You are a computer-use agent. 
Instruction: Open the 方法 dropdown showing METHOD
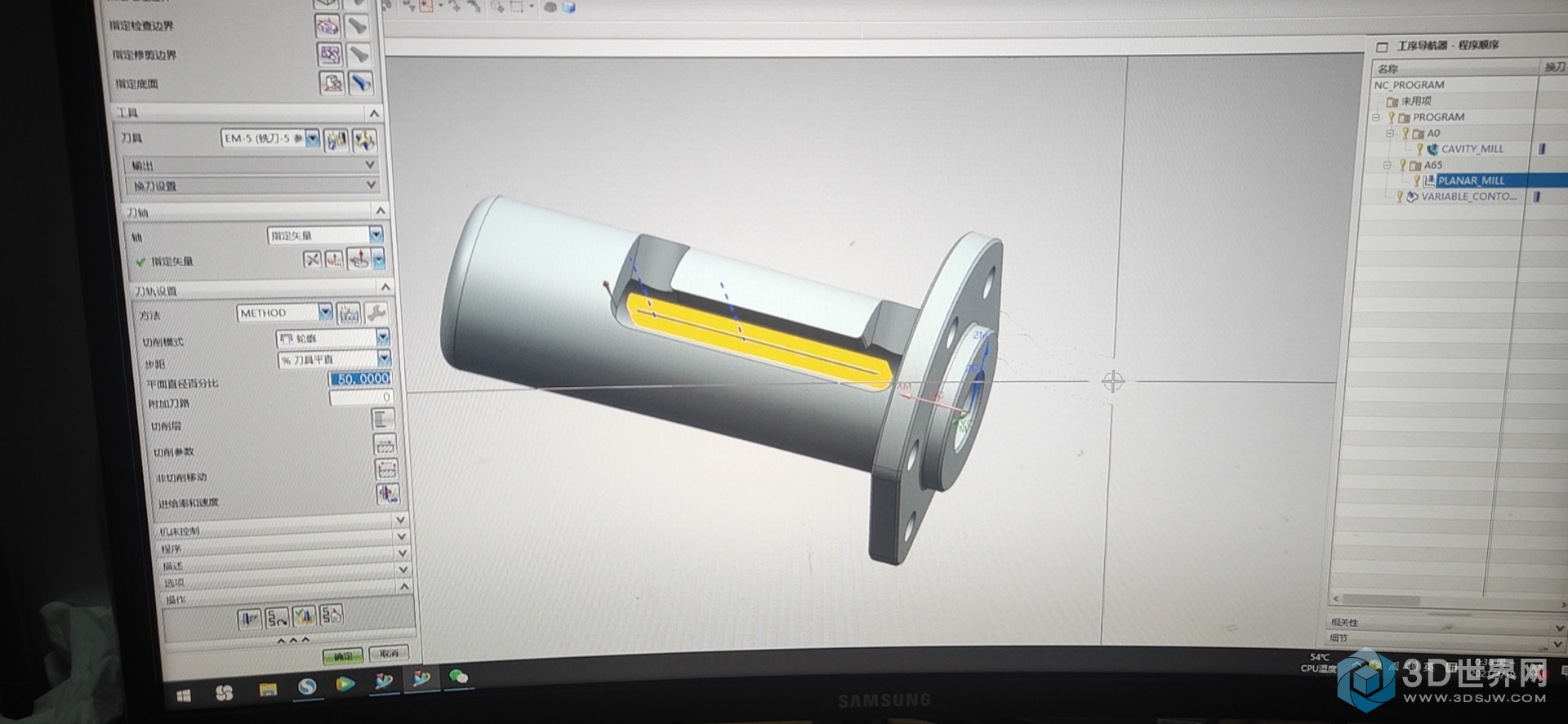(x=284, y=313)
